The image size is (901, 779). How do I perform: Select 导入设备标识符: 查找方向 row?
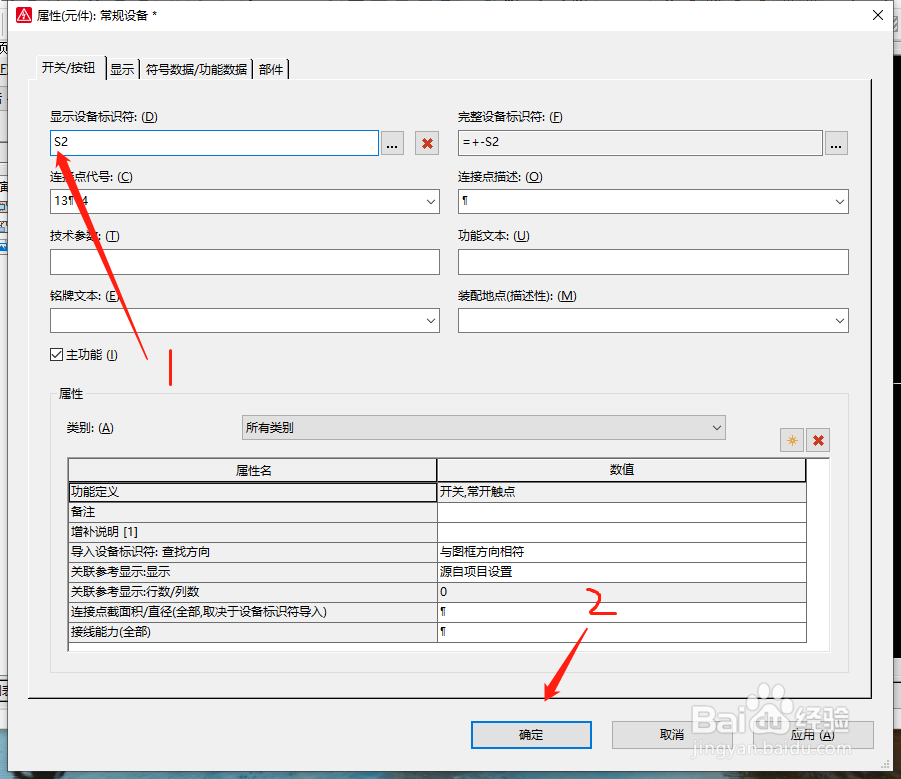pyautogui.click(x=253, y=552)
